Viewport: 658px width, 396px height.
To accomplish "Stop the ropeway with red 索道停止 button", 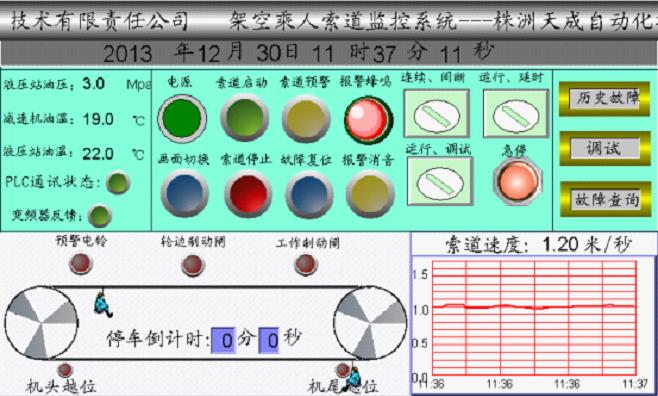I will [248, 194].
